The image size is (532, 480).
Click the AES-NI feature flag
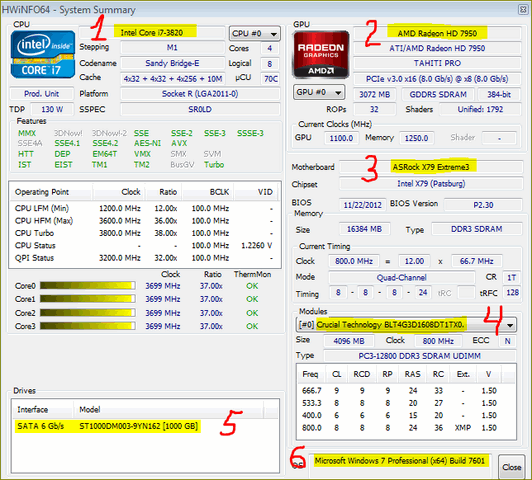148,143
